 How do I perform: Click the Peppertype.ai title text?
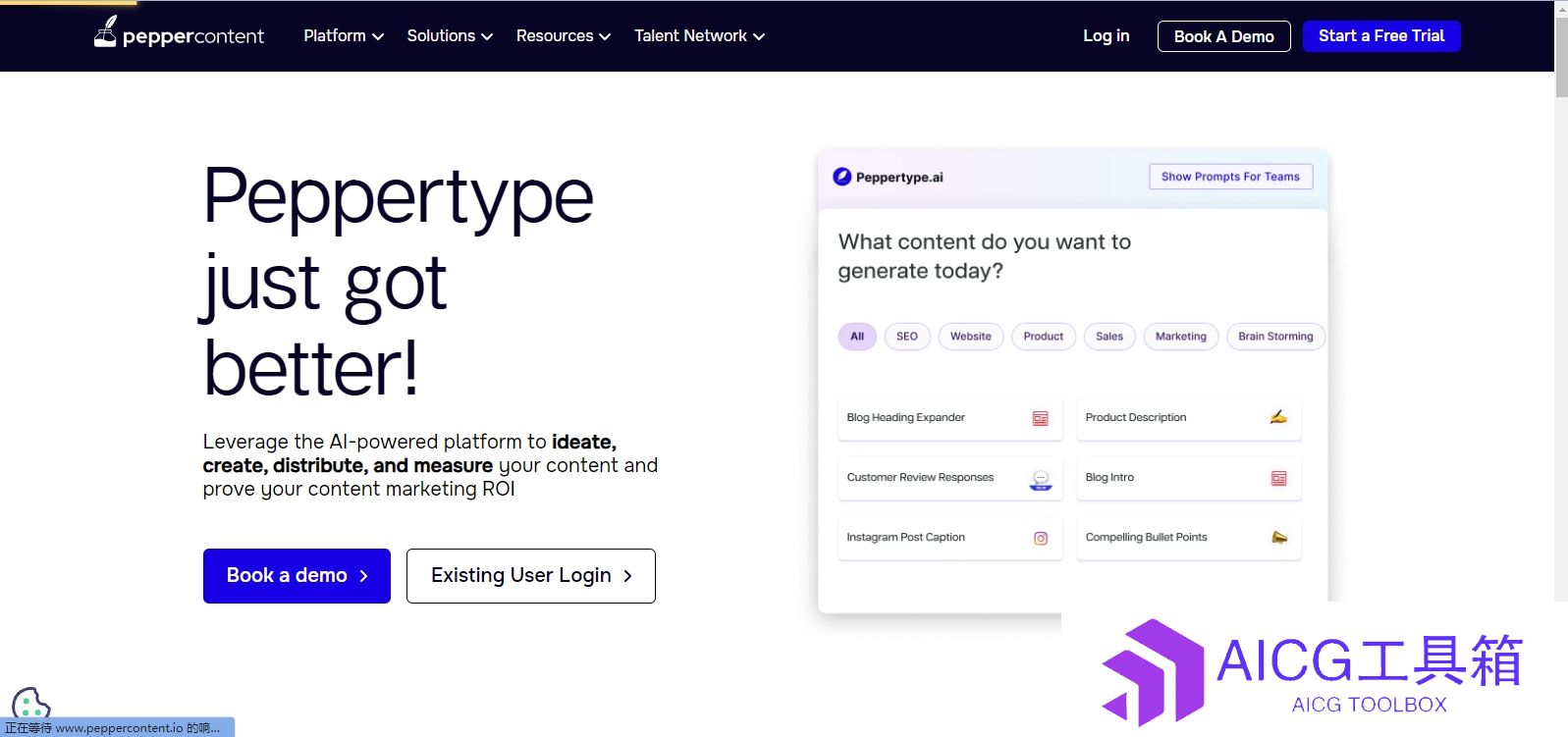[x=899, y=178]
